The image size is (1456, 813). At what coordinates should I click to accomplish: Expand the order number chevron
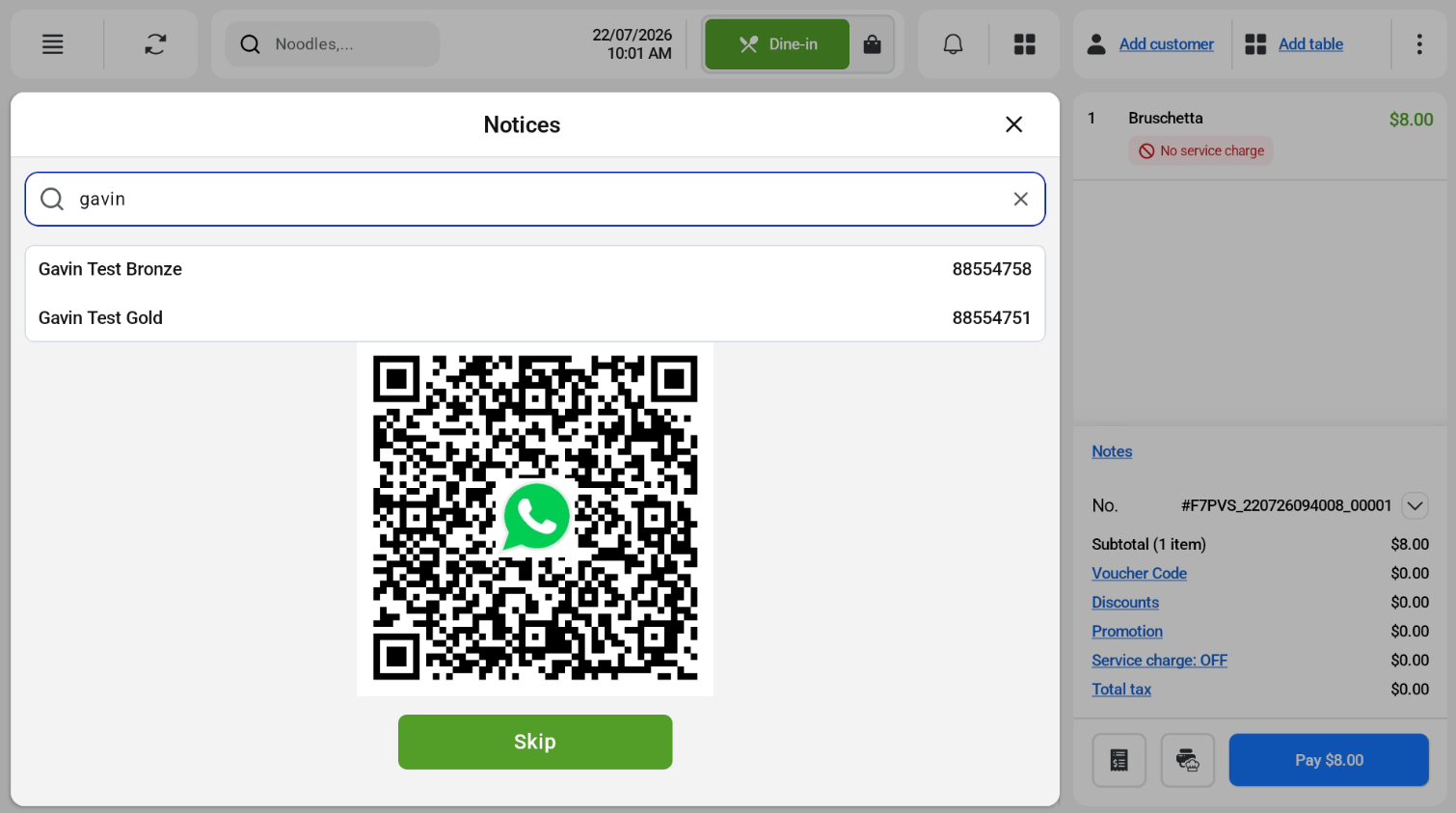pyautogui.click(x=1415, y=505)
